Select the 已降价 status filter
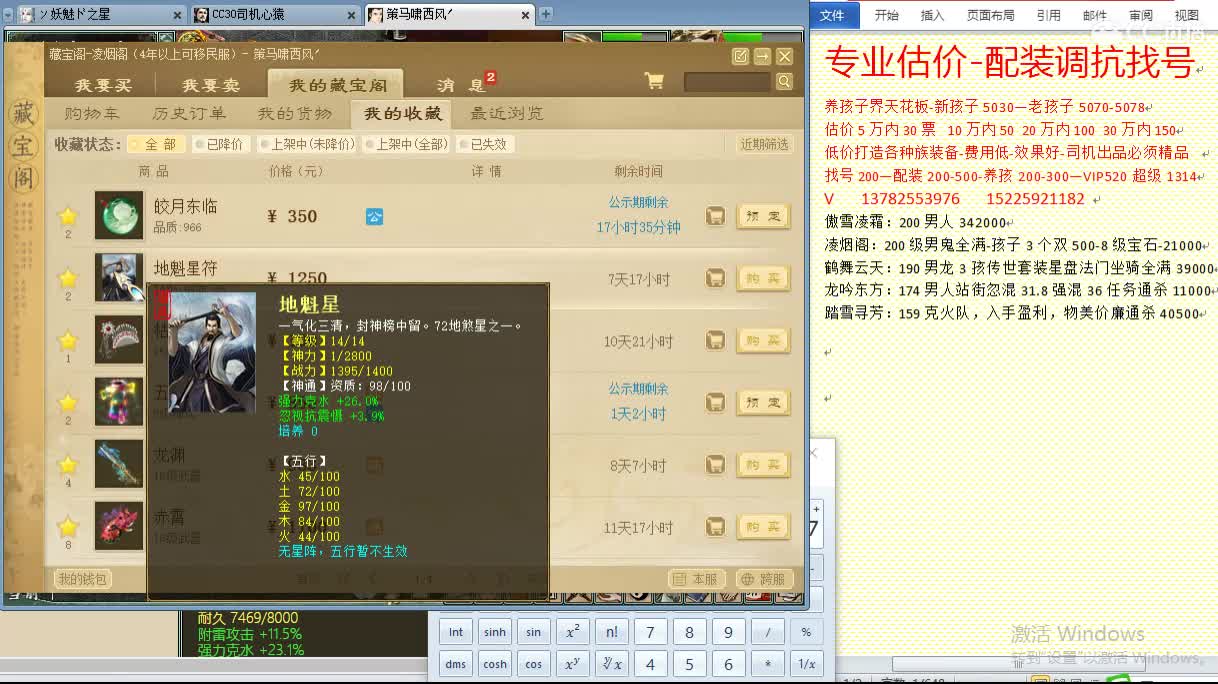 (x=219, y=144)
